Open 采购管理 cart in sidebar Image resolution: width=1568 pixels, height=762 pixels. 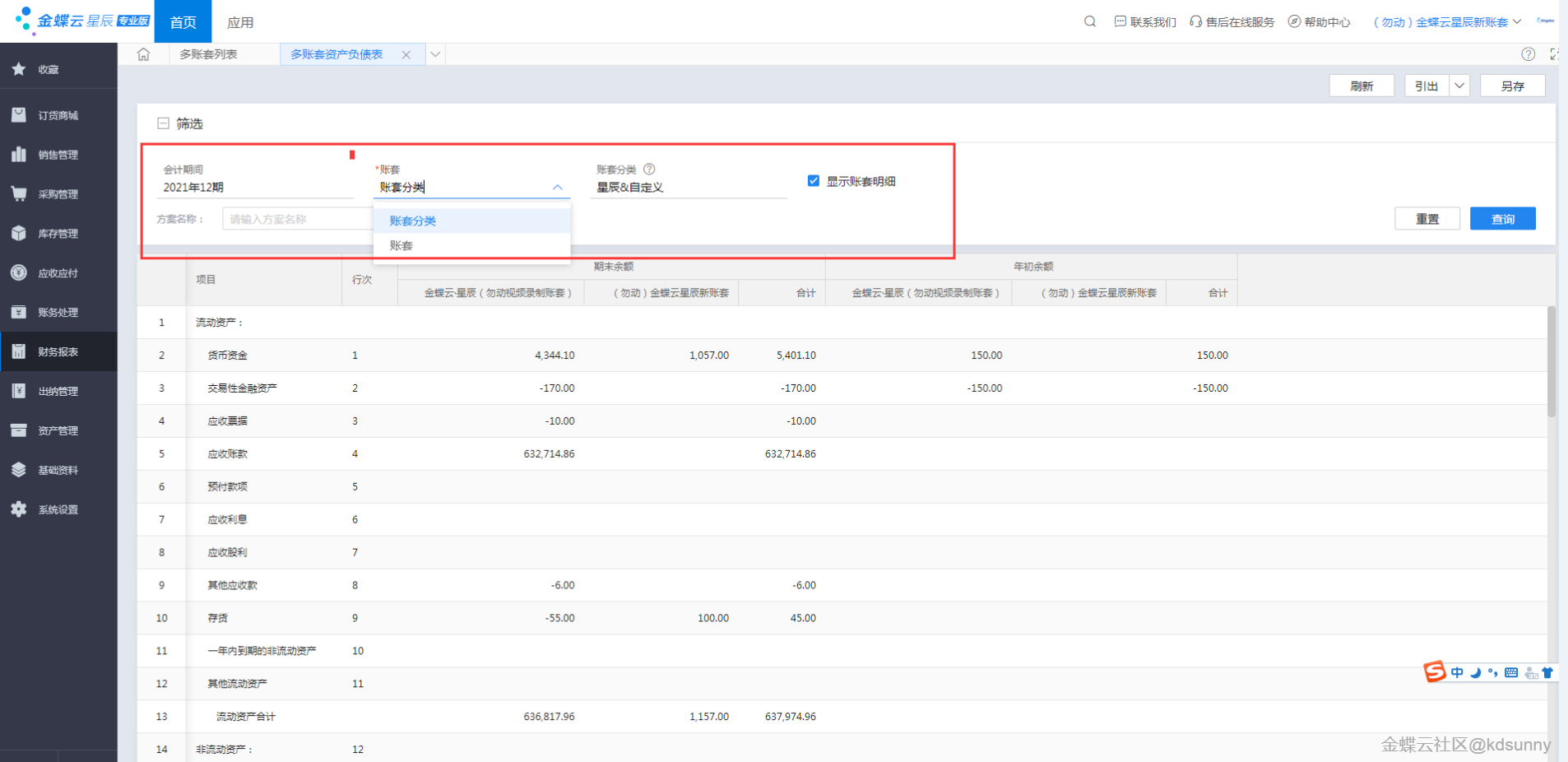[58, 194]
